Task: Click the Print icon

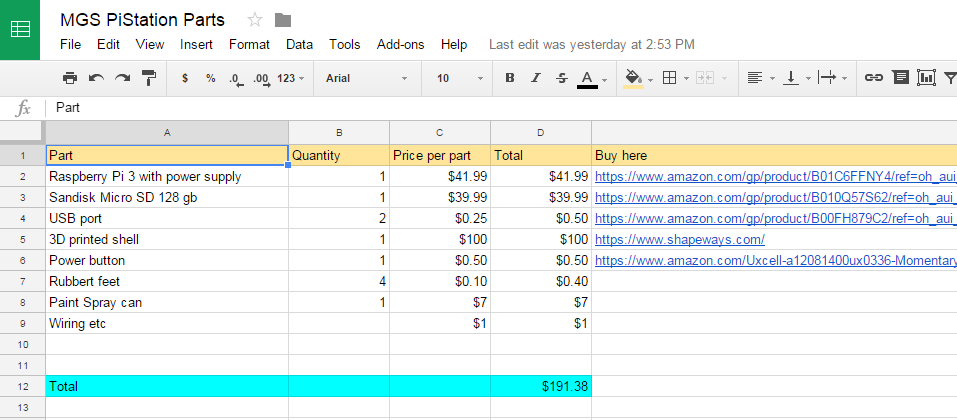Action: tap(70, 78)
